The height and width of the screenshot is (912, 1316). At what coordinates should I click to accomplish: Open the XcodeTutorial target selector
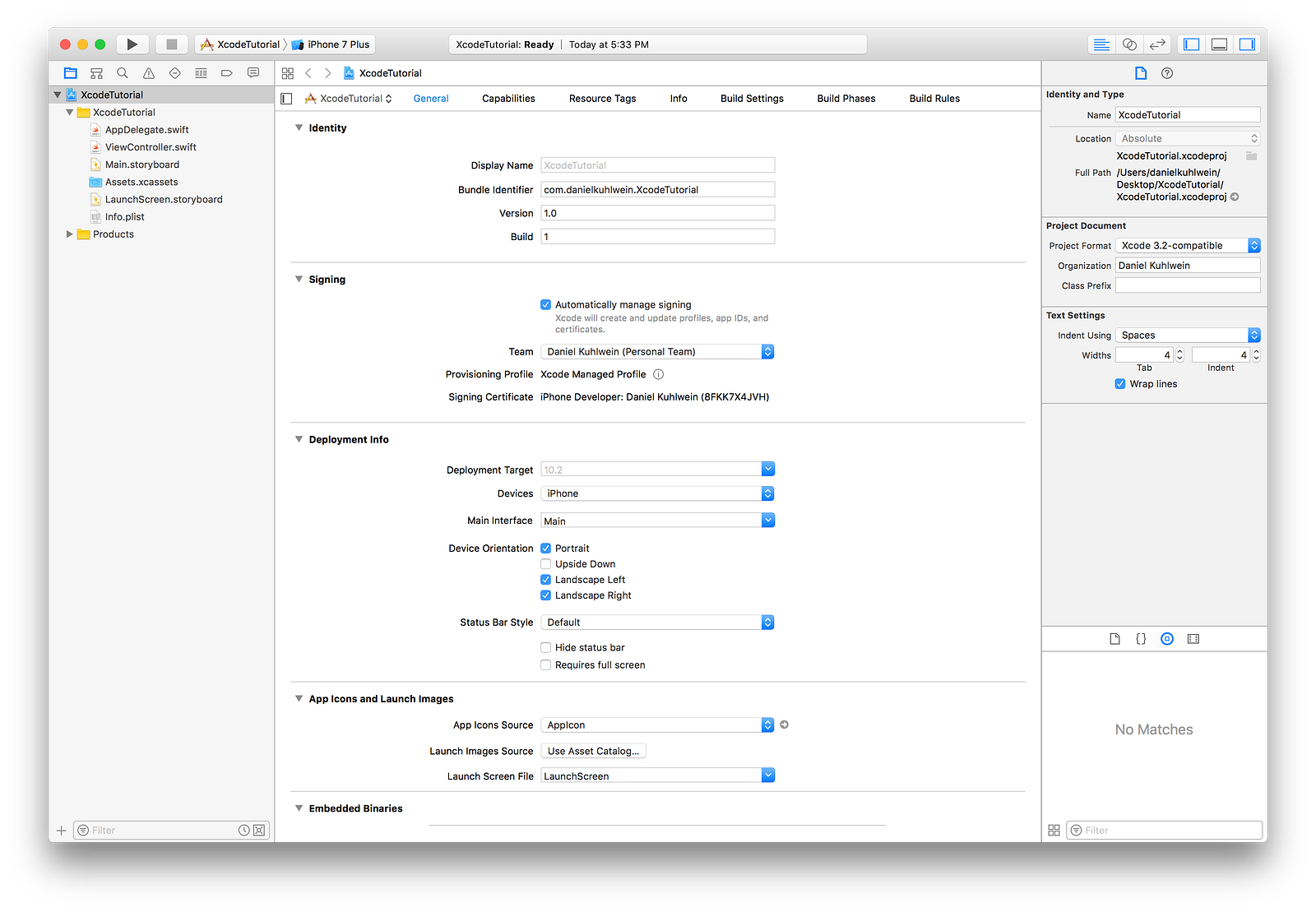pos(349,99)
